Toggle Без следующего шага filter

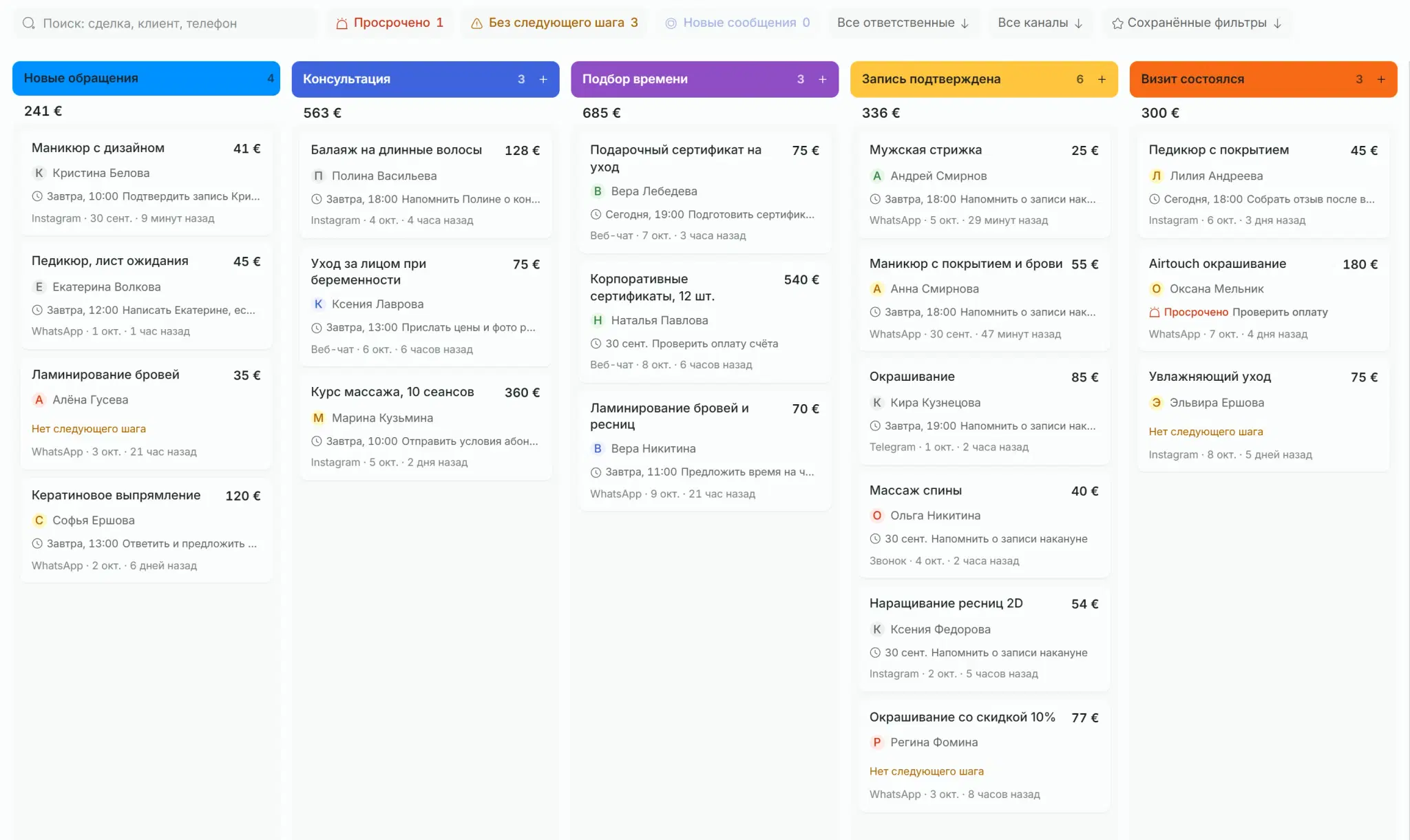[x=554, y=23]
